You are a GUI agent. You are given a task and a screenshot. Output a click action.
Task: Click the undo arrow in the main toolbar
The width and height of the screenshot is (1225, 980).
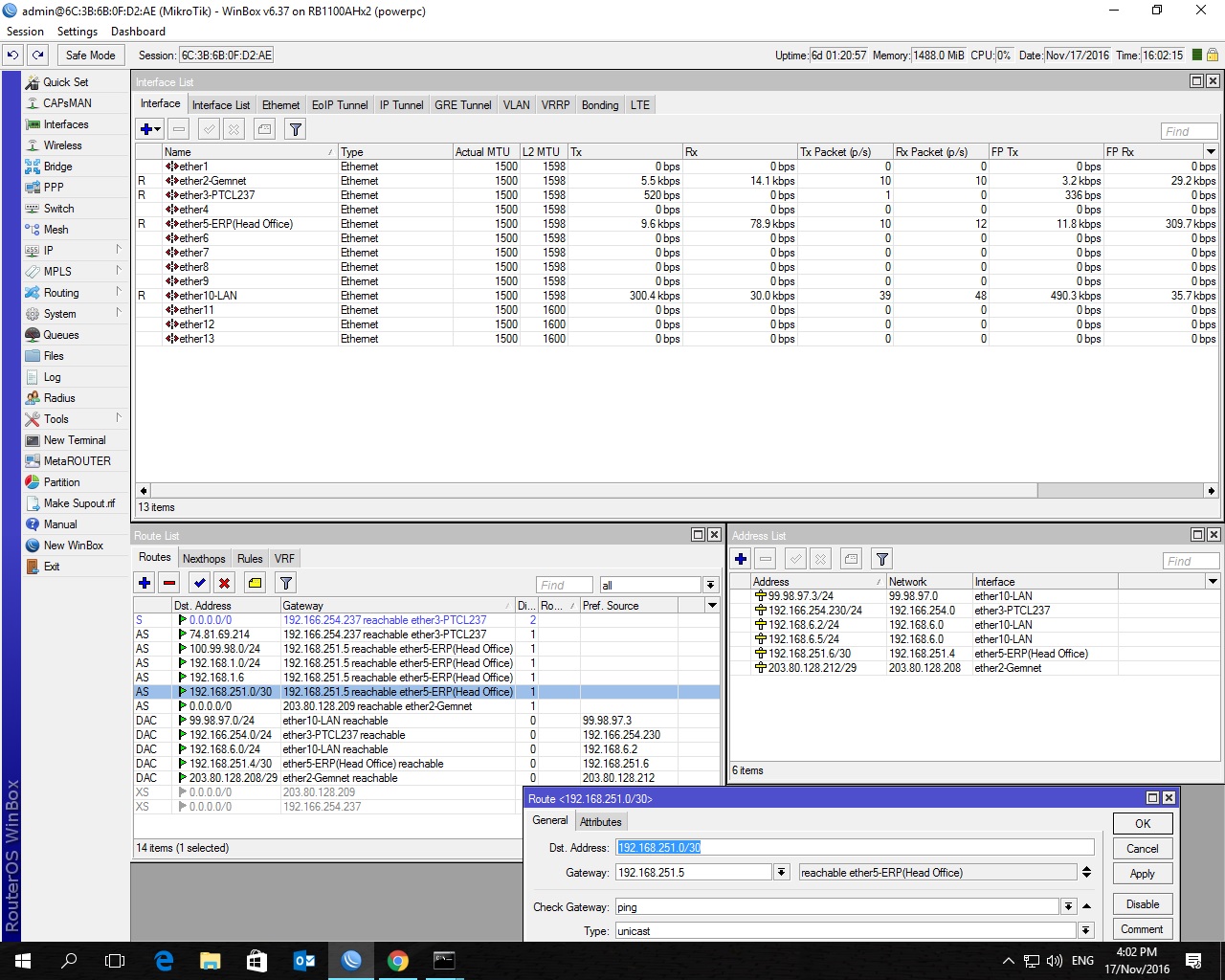[x=11, y=55]
